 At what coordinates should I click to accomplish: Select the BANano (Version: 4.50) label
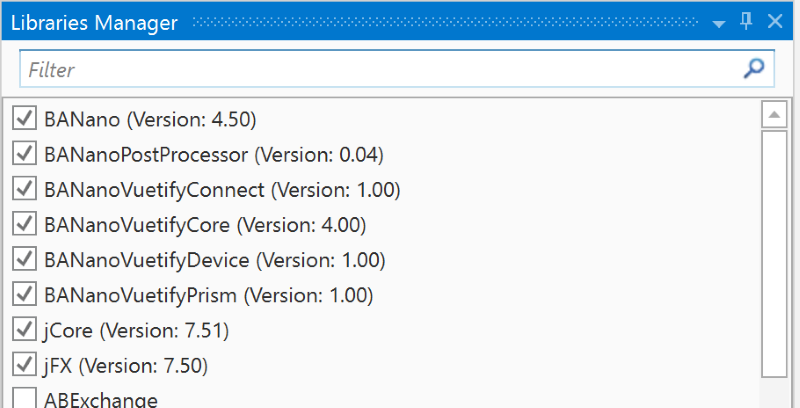(x=150, y=119)
